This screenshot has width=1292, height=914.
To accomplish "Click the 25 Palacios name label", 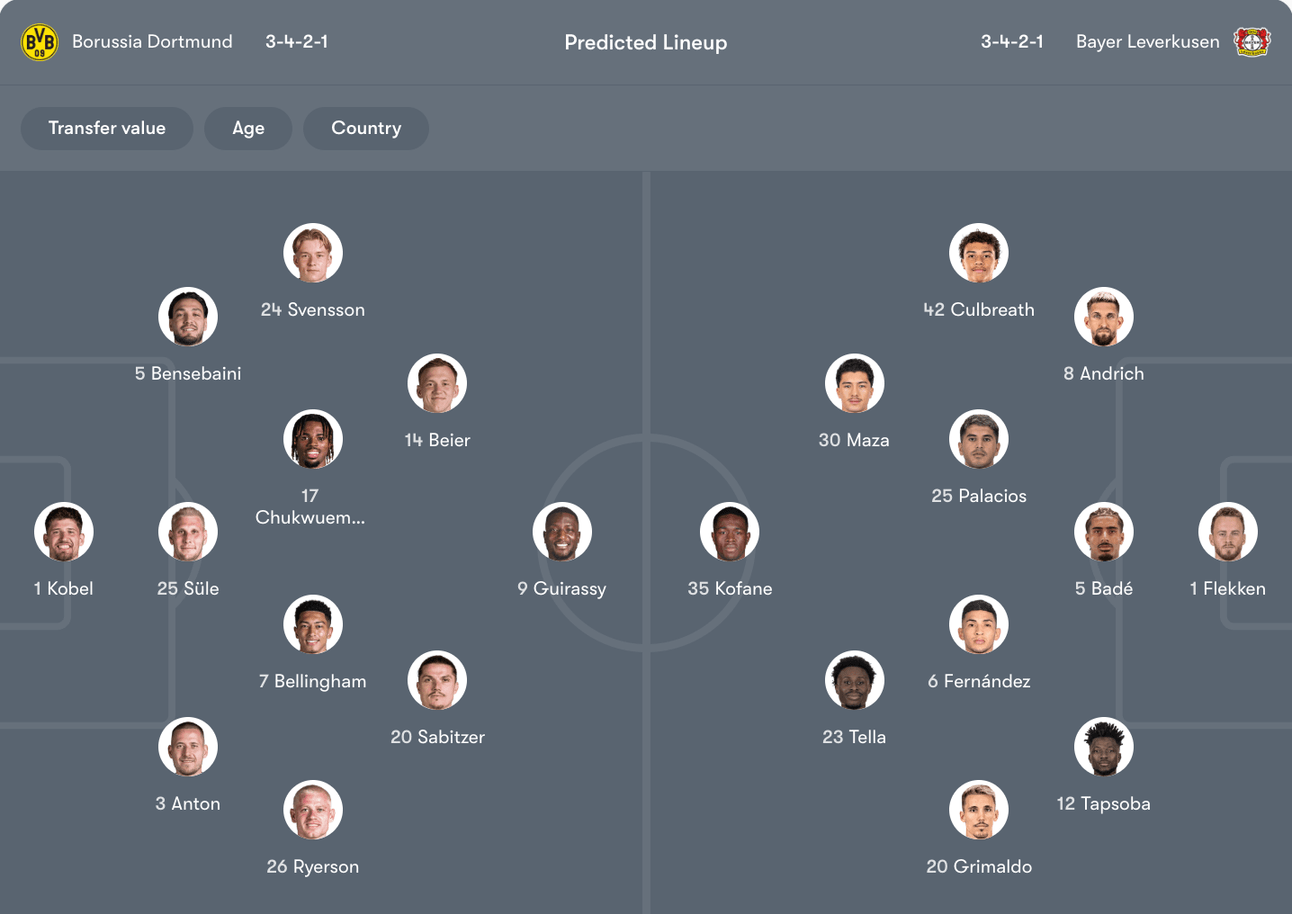I will pos(979,496).
